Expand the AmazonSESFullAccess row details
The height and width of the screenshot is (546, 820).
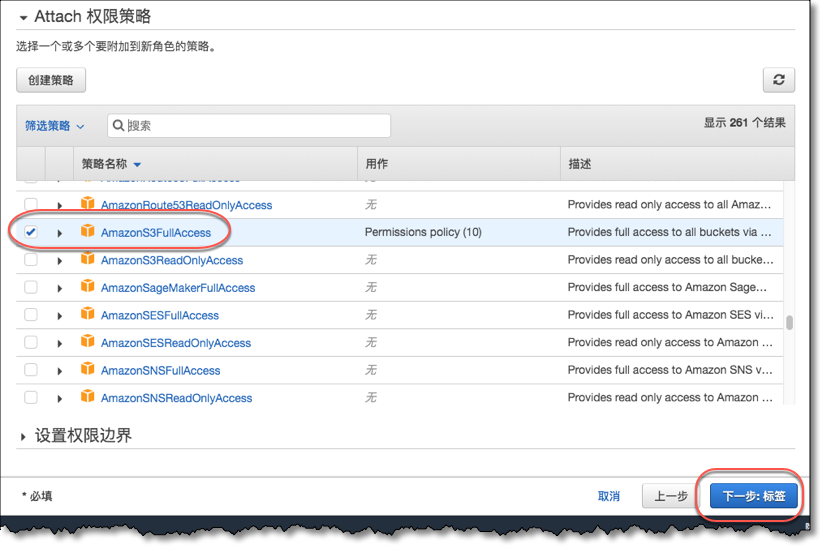60,316
